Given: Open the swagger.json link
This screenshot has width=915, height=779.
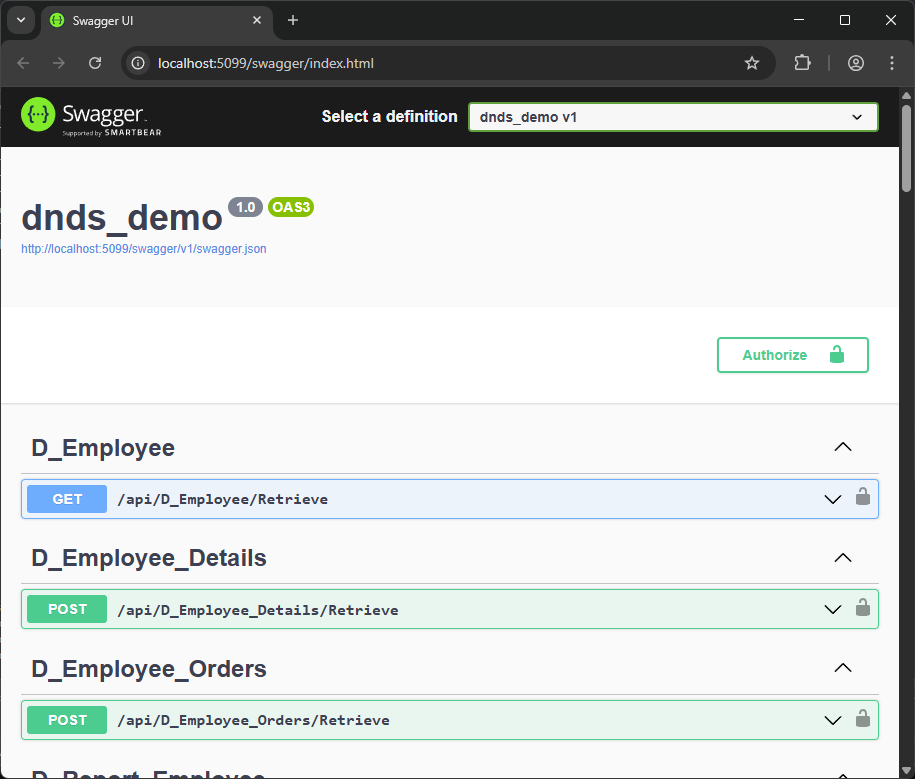Looking at the screenshot, I should pos(144,249).
